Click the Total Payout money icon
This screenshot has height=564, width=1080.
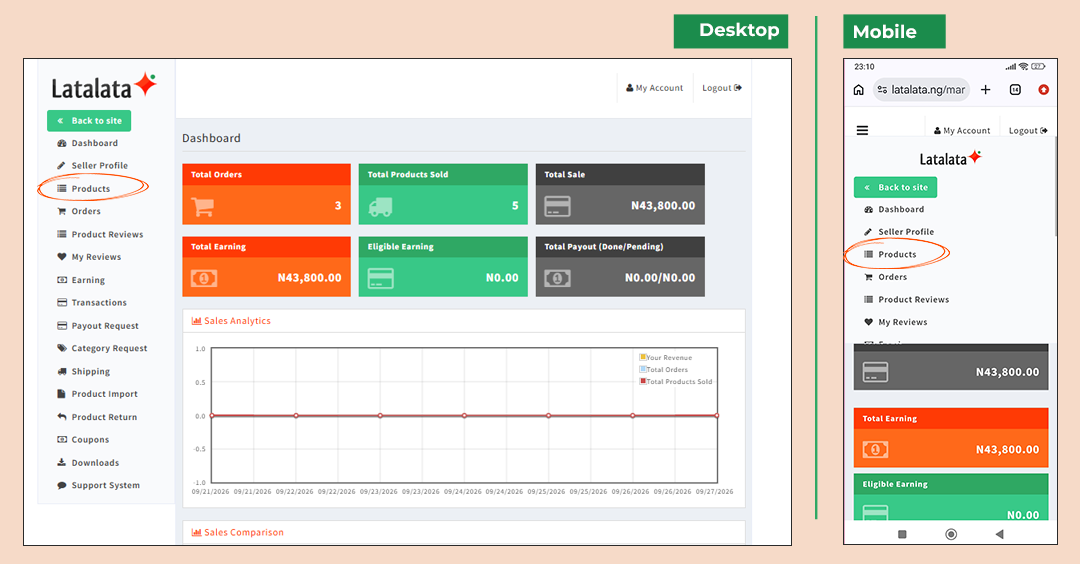pyautogui.click(x=557, y=278)
